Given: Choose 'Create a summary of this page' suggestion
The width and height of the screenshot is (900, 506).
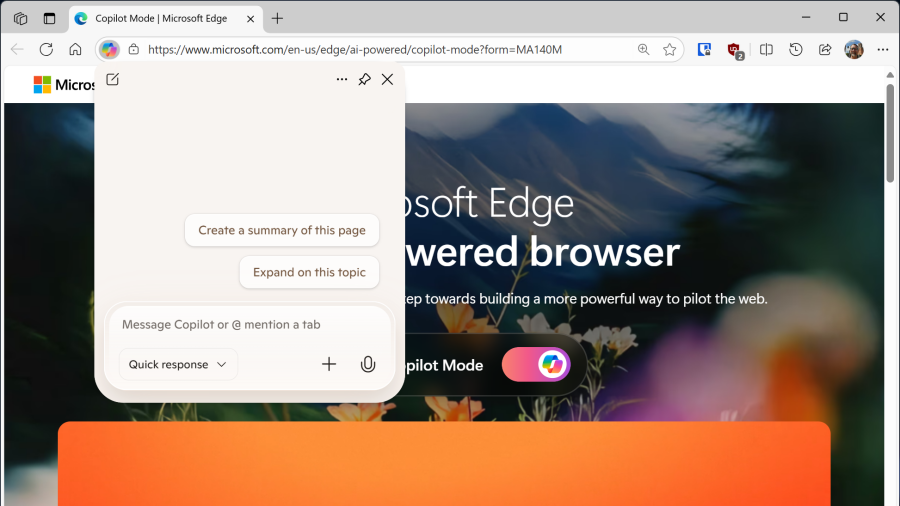Looking at the screenshot, I should 282,230.
